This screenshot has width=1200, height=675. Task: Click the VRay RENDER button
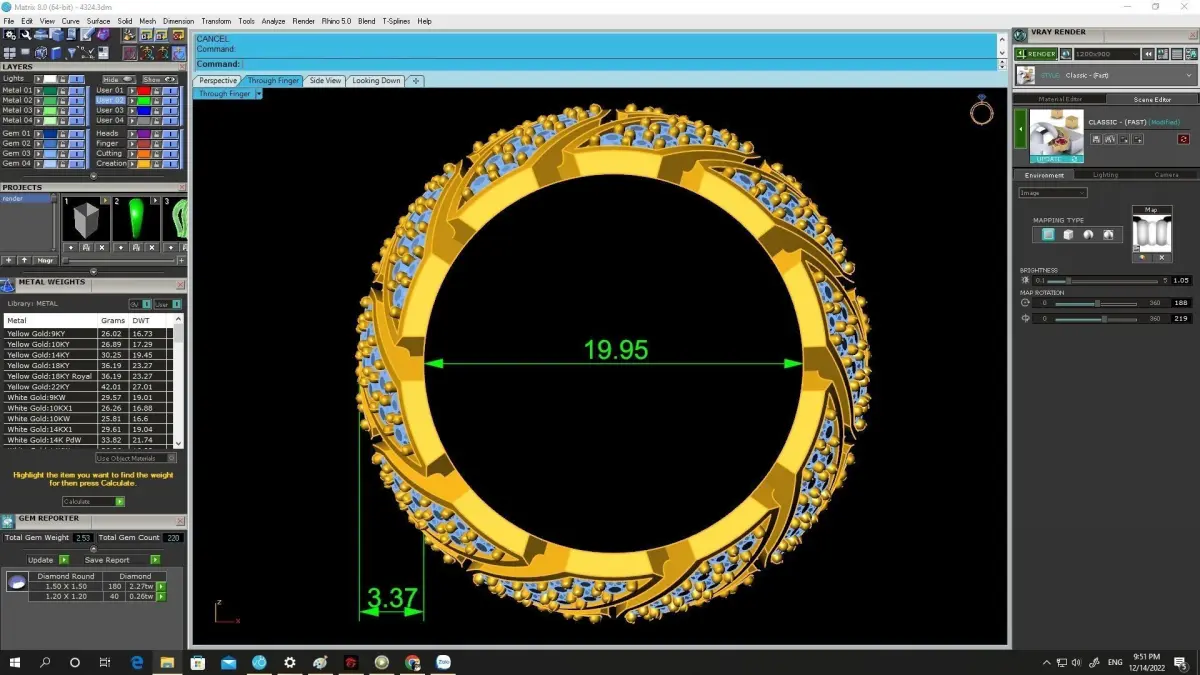(1036, 54)
